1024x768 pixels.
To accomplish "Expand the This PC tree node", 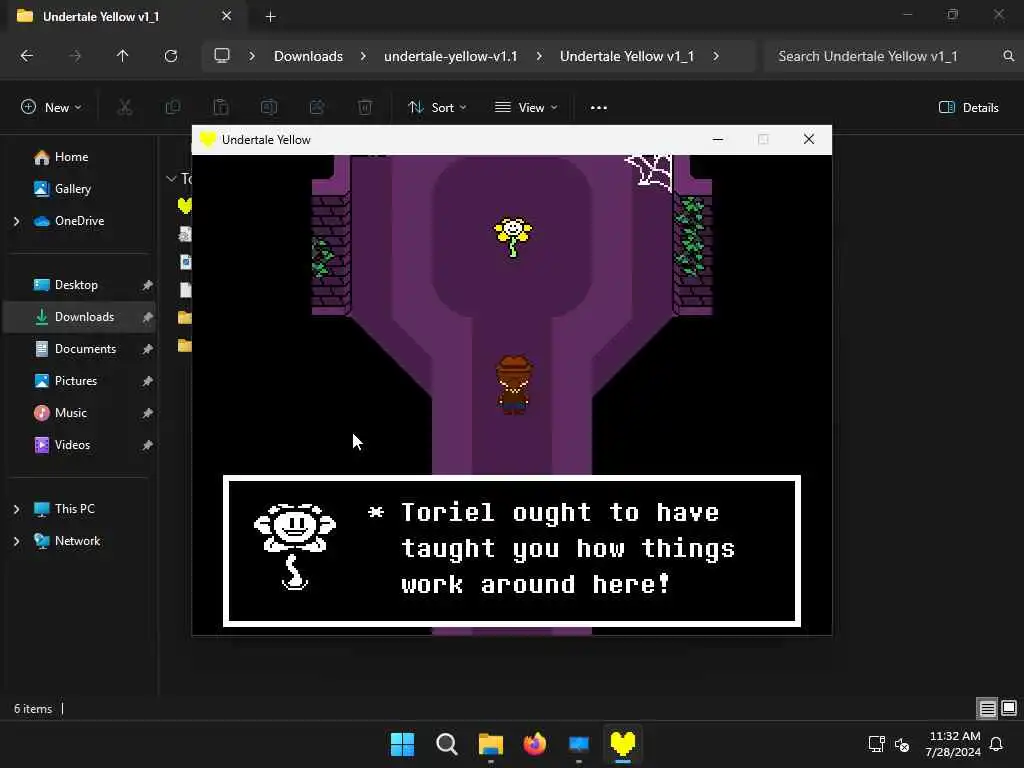I will tap(16, 509).
